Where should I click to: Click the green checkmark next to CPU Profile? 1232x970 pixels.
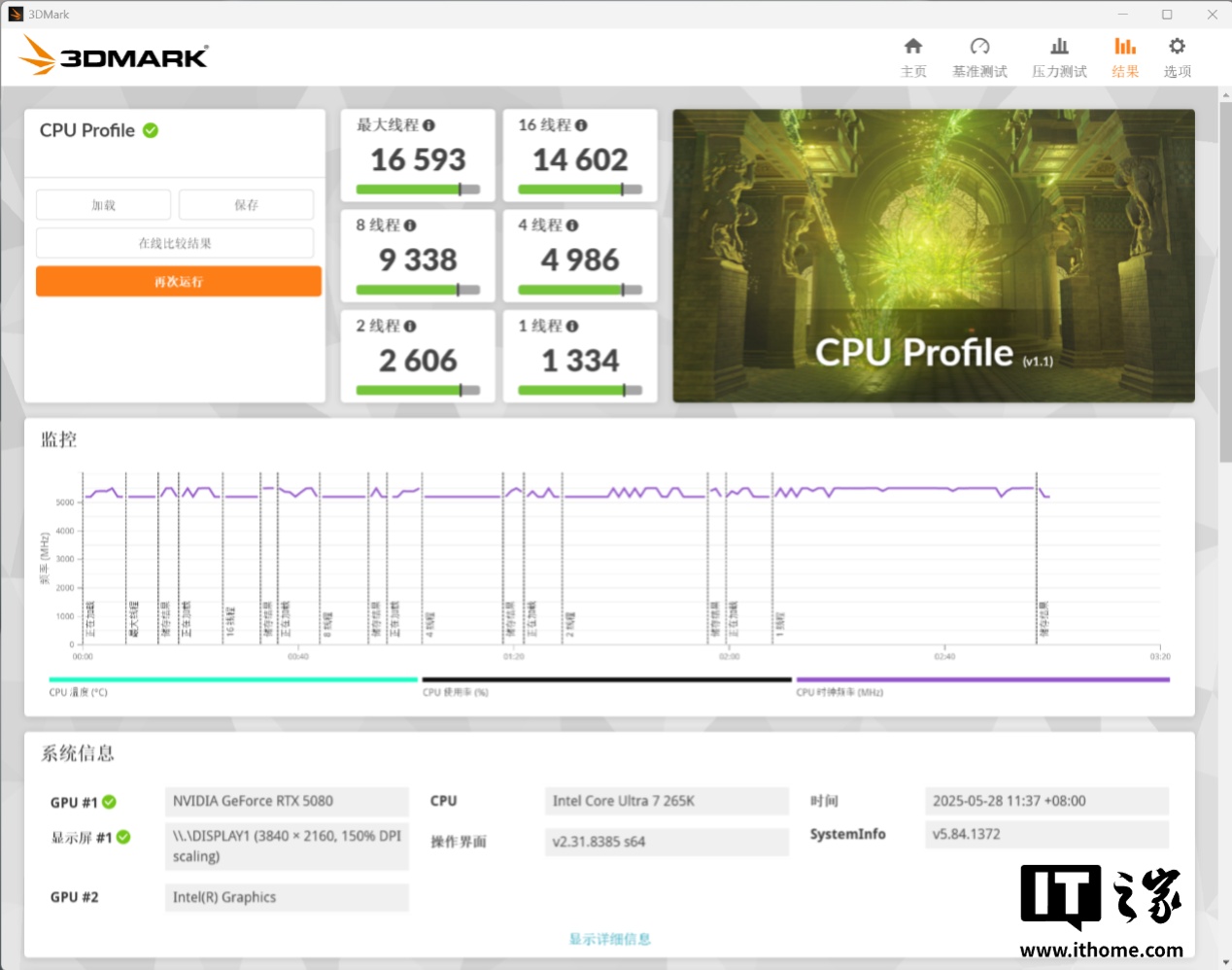pos(151,130)
